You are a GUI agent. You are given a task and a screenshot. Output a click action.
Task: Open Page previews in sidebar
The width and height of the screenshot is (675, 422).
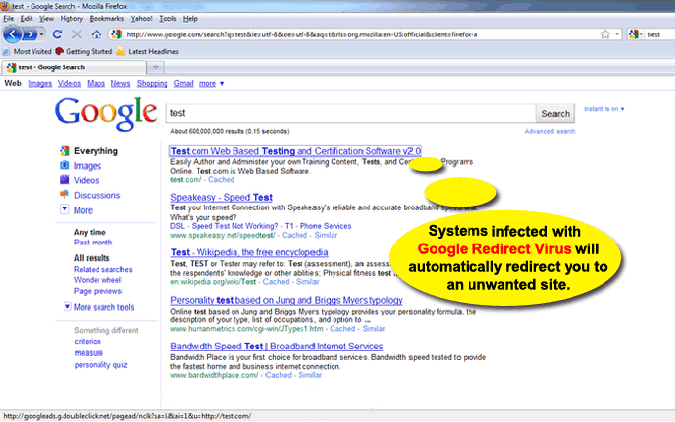pos(98,291)
